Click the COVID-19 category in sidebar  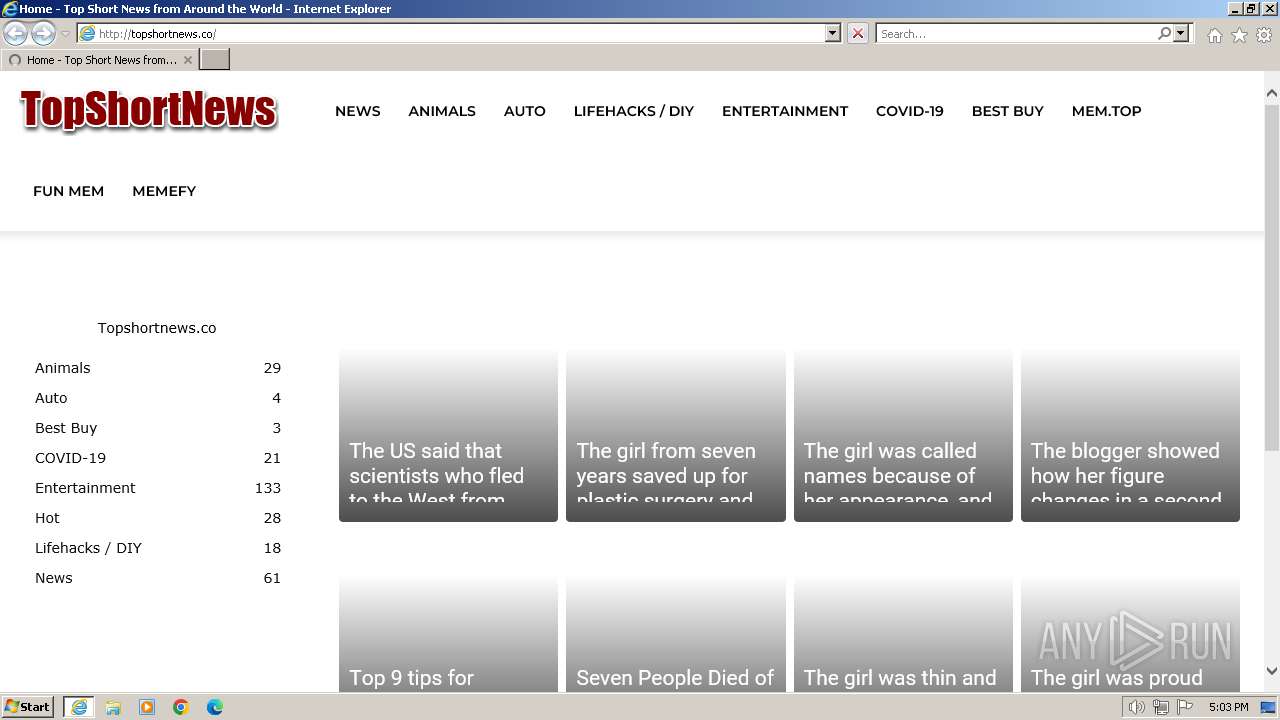tap(70, 458)
